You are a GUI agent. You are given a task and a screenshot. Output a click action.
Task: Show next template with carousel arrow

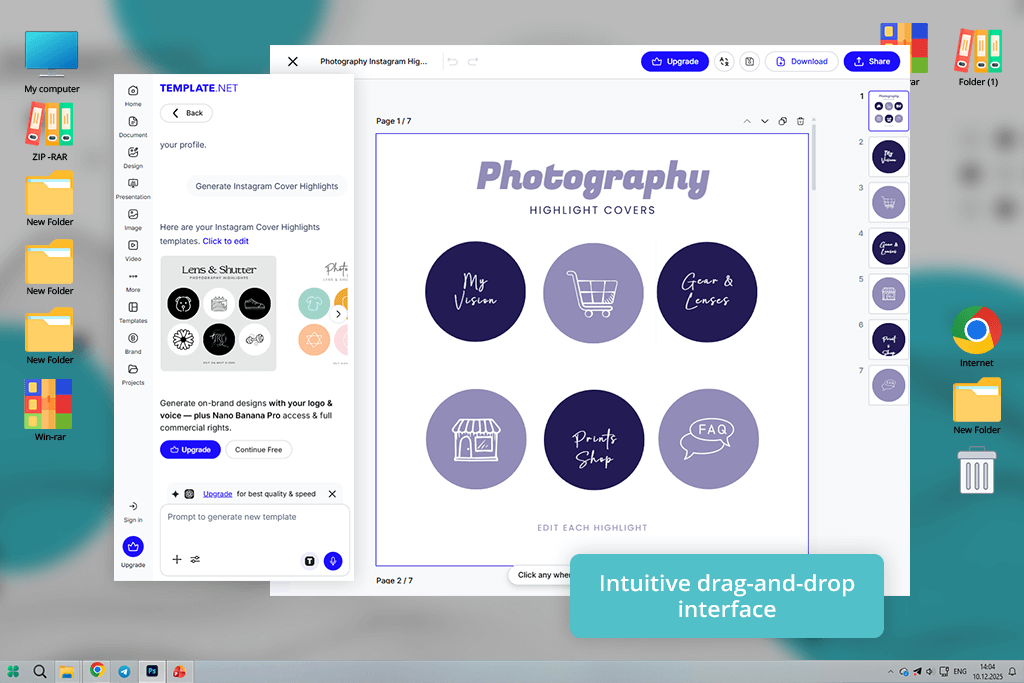[x=338, y=314]
